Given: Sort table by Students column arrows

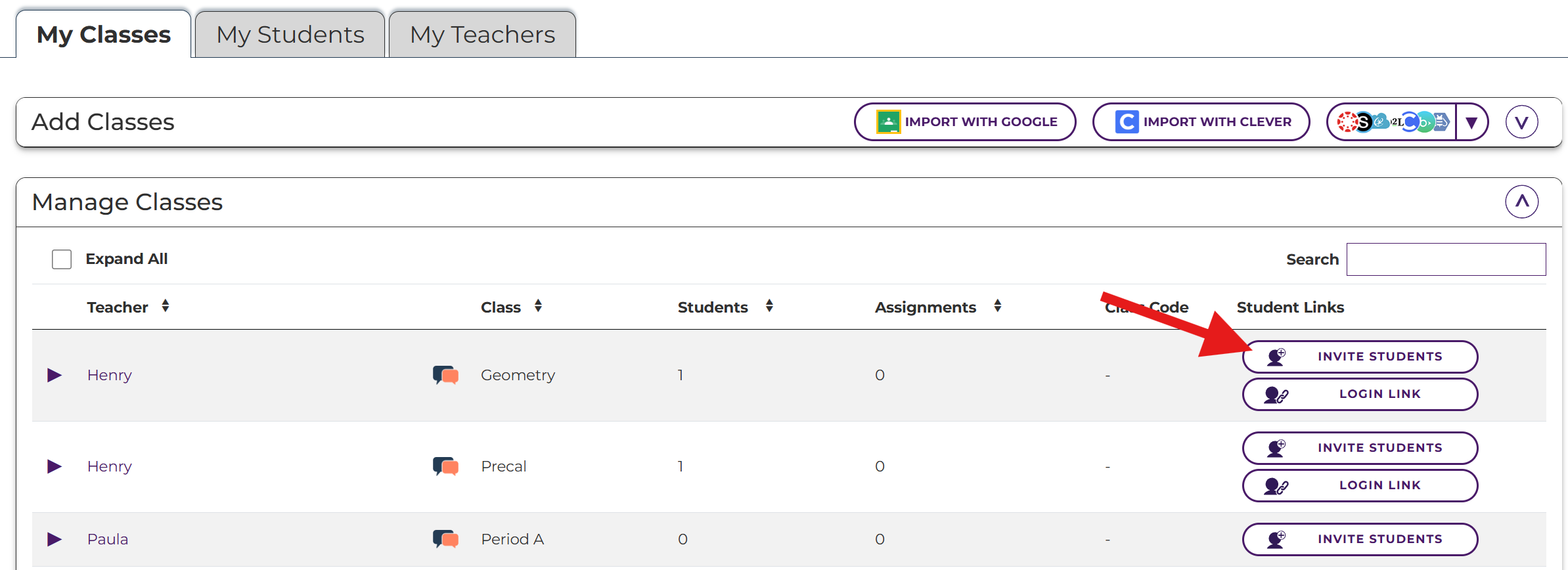Looking at the screenshot, I should pos(769,306).
